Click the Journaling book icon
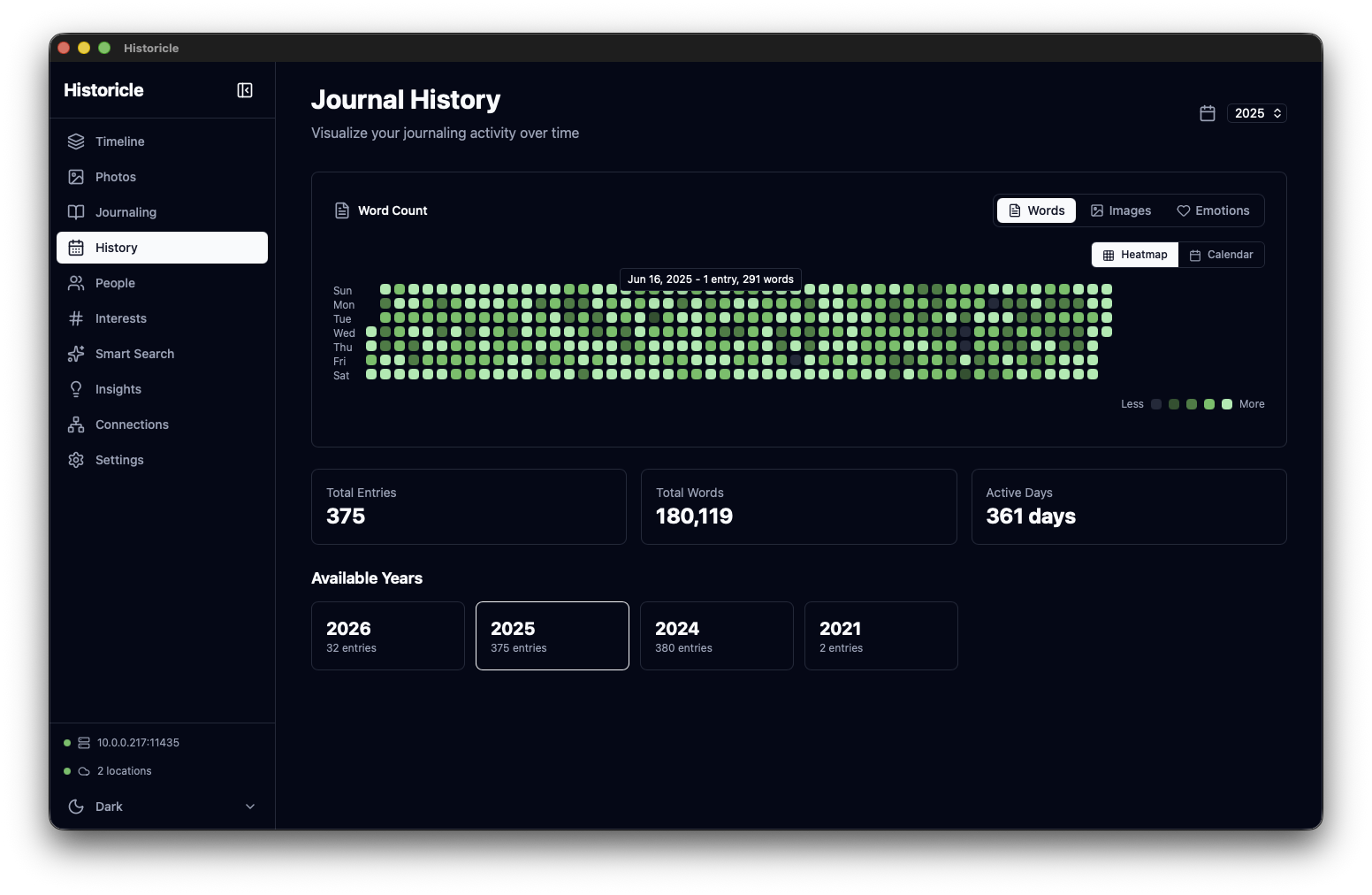The height and width of the screenshot is (895, 1372). (x=77, y=212)
